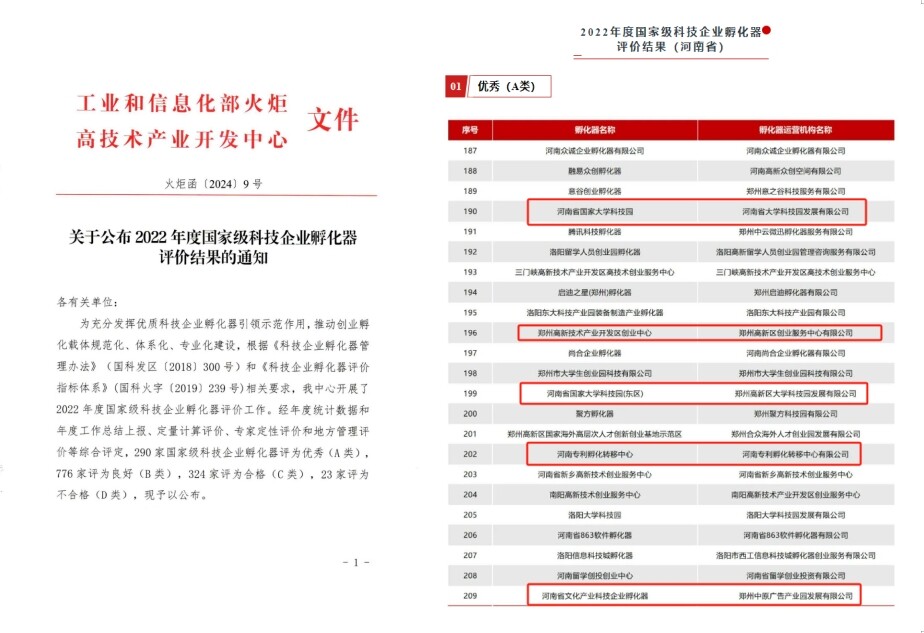
Task: Click the red "文件" heading text
Action: tap(331, 121)
